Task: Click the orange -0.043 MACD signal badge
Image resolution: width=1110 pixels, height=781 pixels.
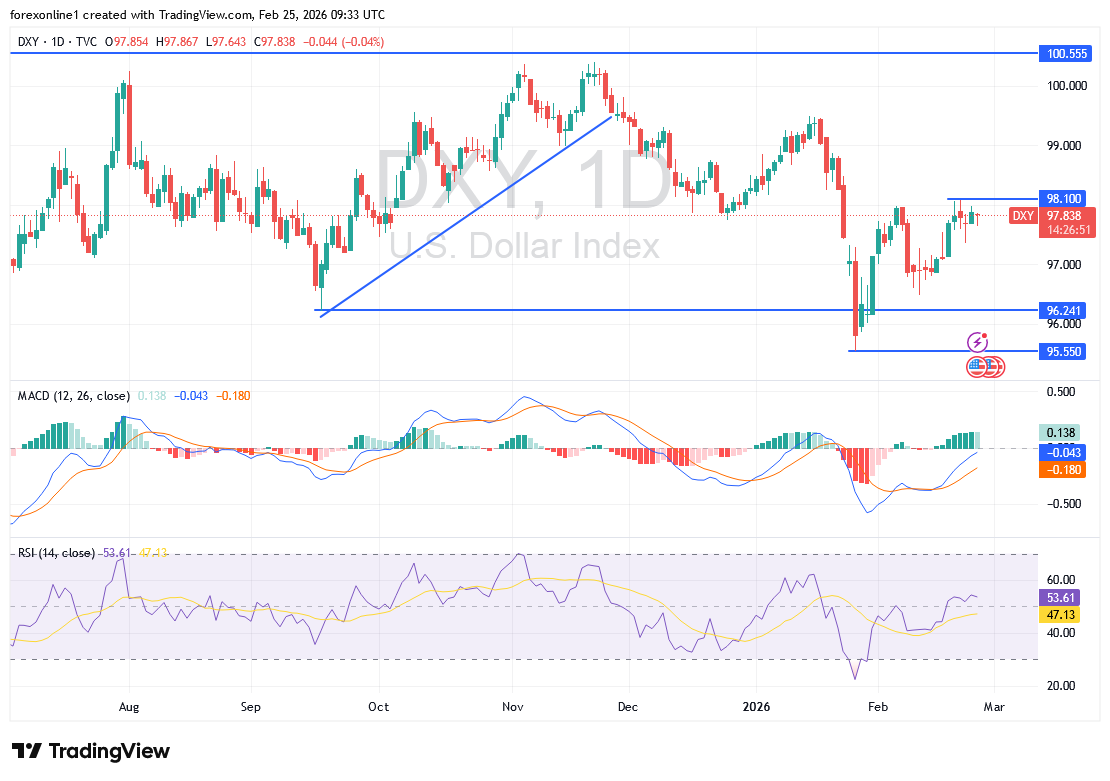Action: point(1062,452)
